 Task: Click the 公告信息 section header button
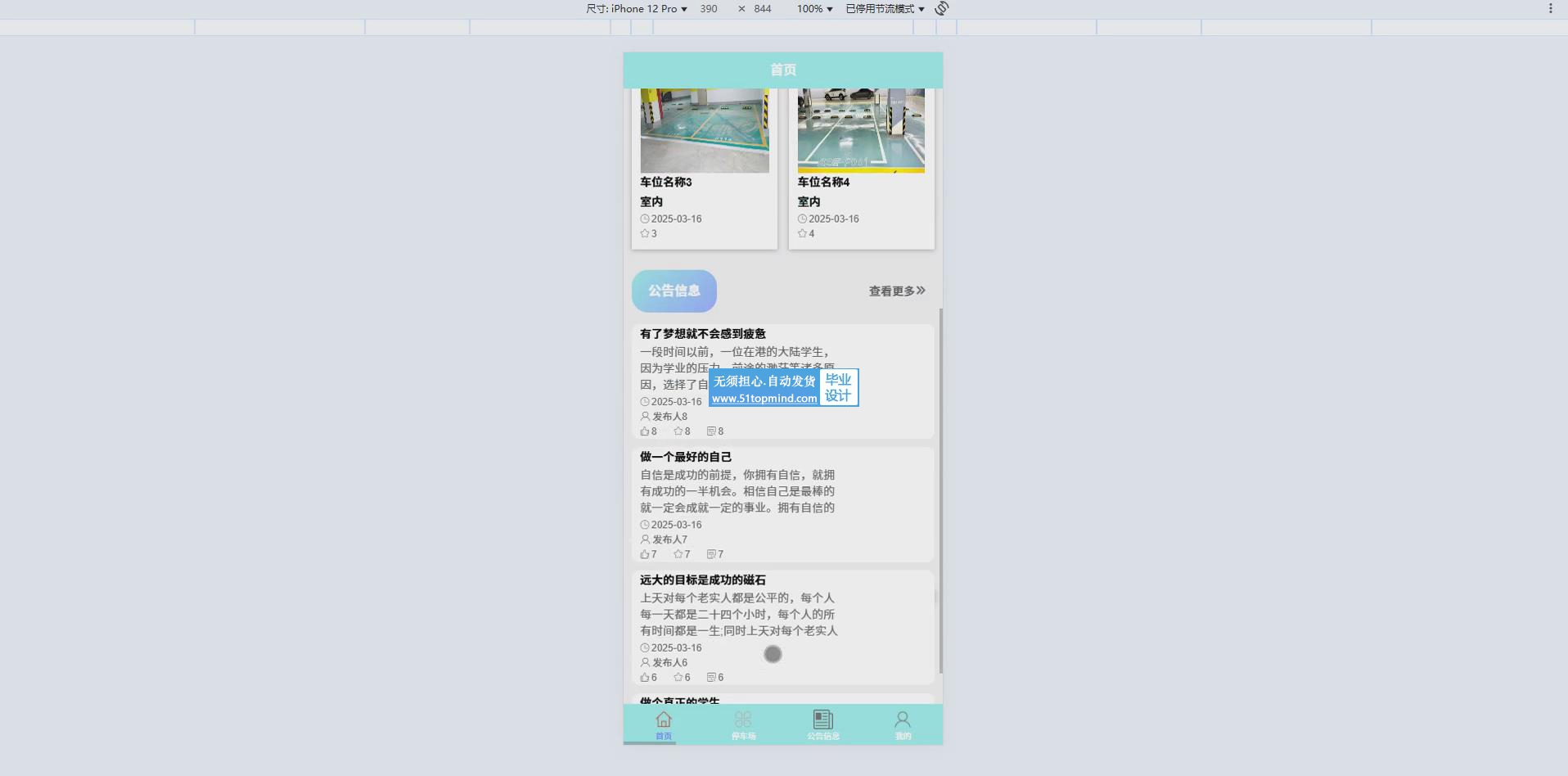pos(674,291)
